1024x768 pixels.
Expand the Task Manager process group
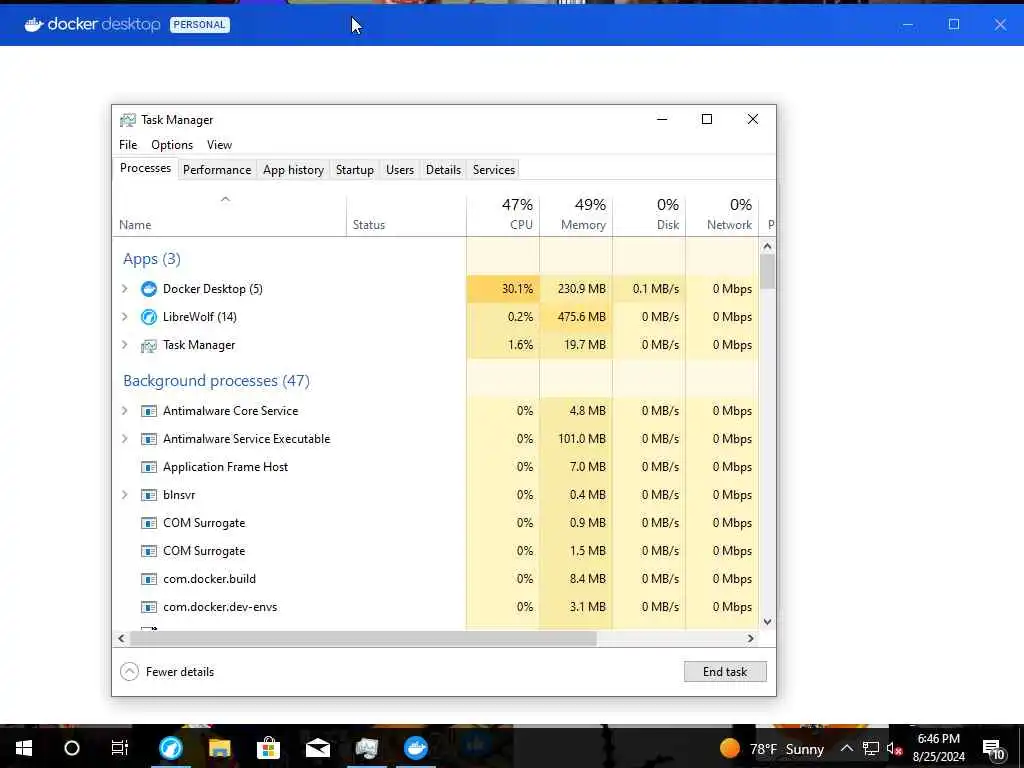pyautogui.click(x=125, y=345)
